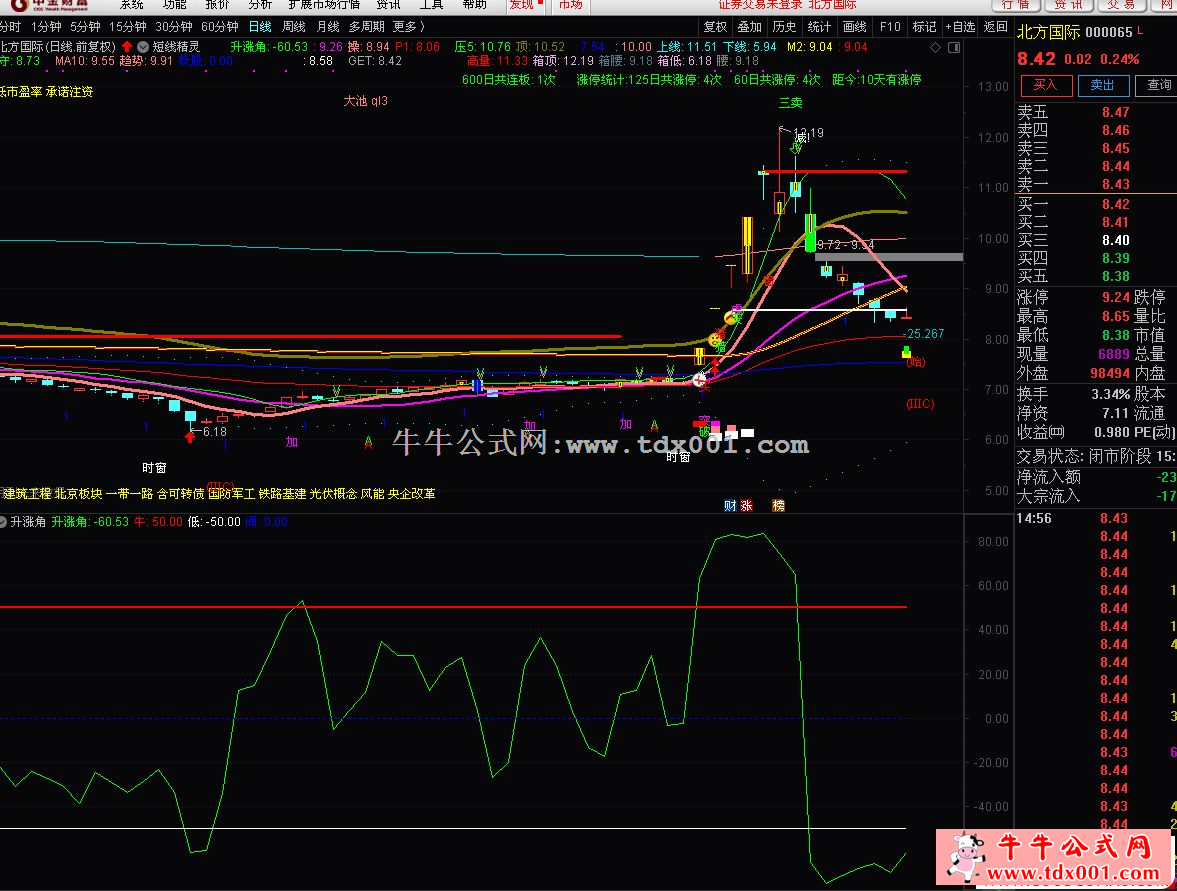Open the 多周期 multi-period view
This screenshot has height=891, width=1177.
click(x=367, y=26)
